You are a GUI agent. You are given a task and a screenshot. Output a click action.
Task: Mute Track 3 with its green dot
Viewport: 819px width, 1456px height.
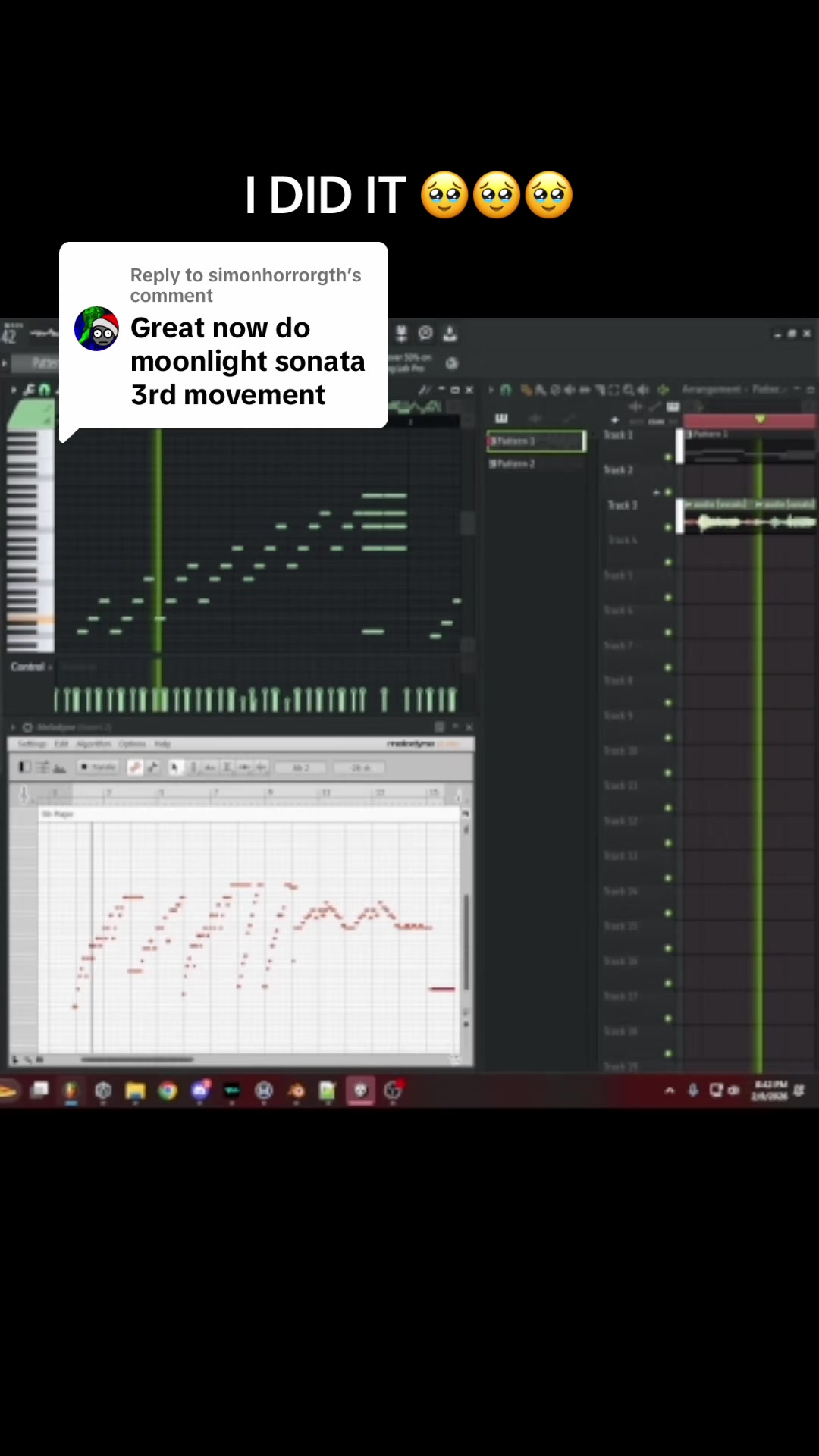pos(668,527)
